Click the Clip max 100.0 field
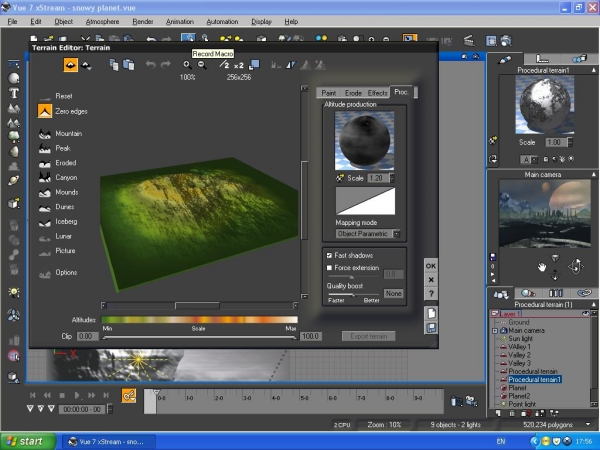 tap(311, 336)
